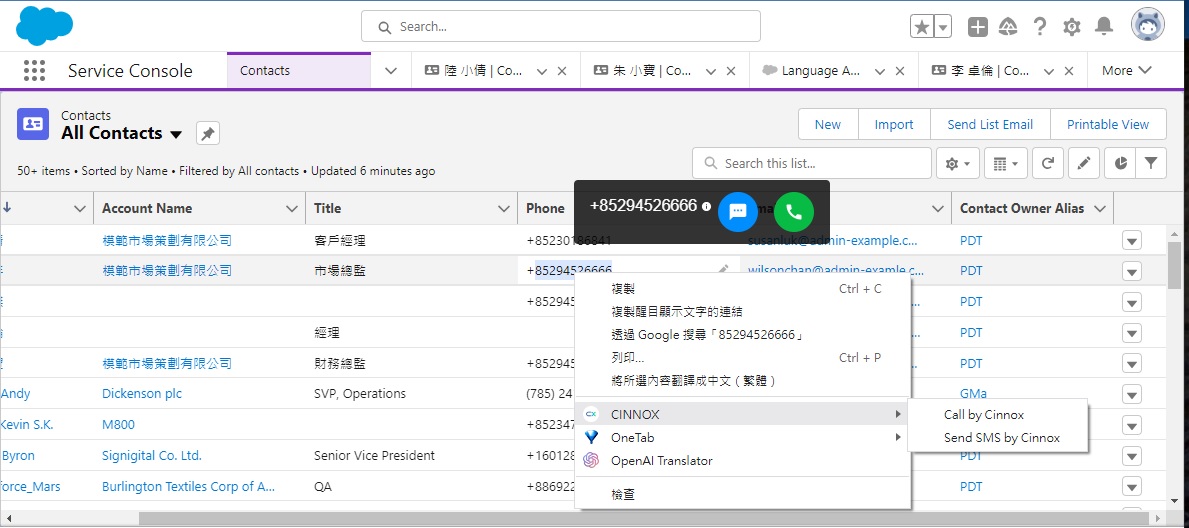1189x528 pixels.
Task: Open the Account Name column dropdown
Action: (x=292, y=208)
